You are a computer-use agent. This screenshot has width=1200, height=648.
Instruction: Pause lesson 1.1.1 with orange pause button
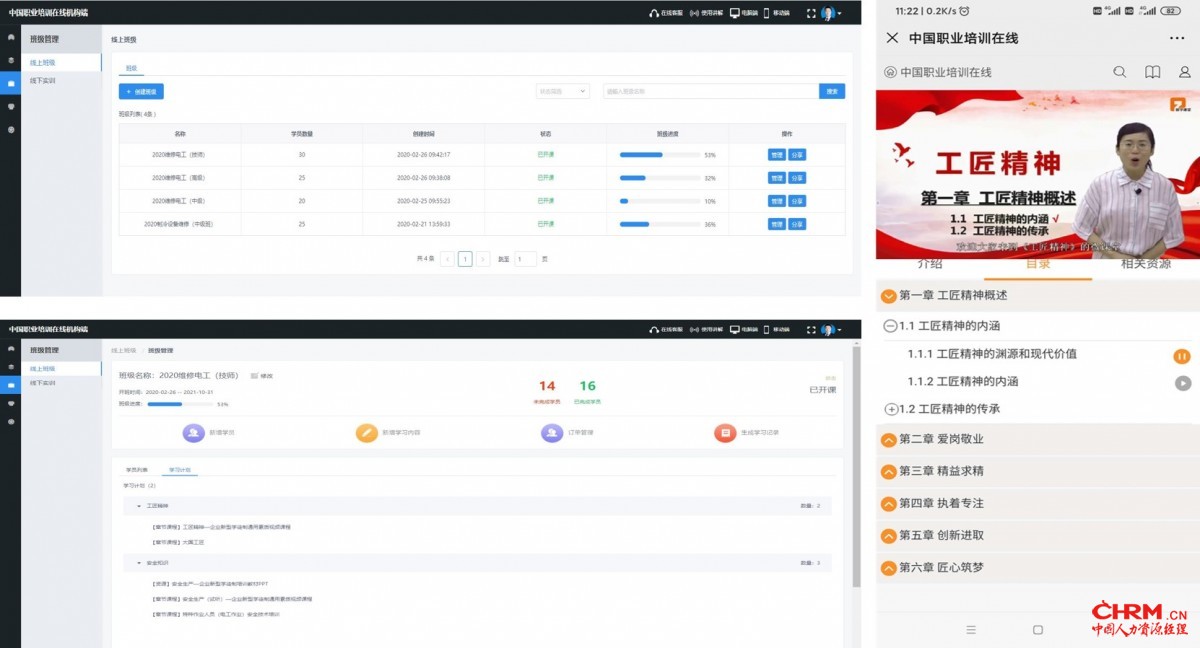(1182, 356)
